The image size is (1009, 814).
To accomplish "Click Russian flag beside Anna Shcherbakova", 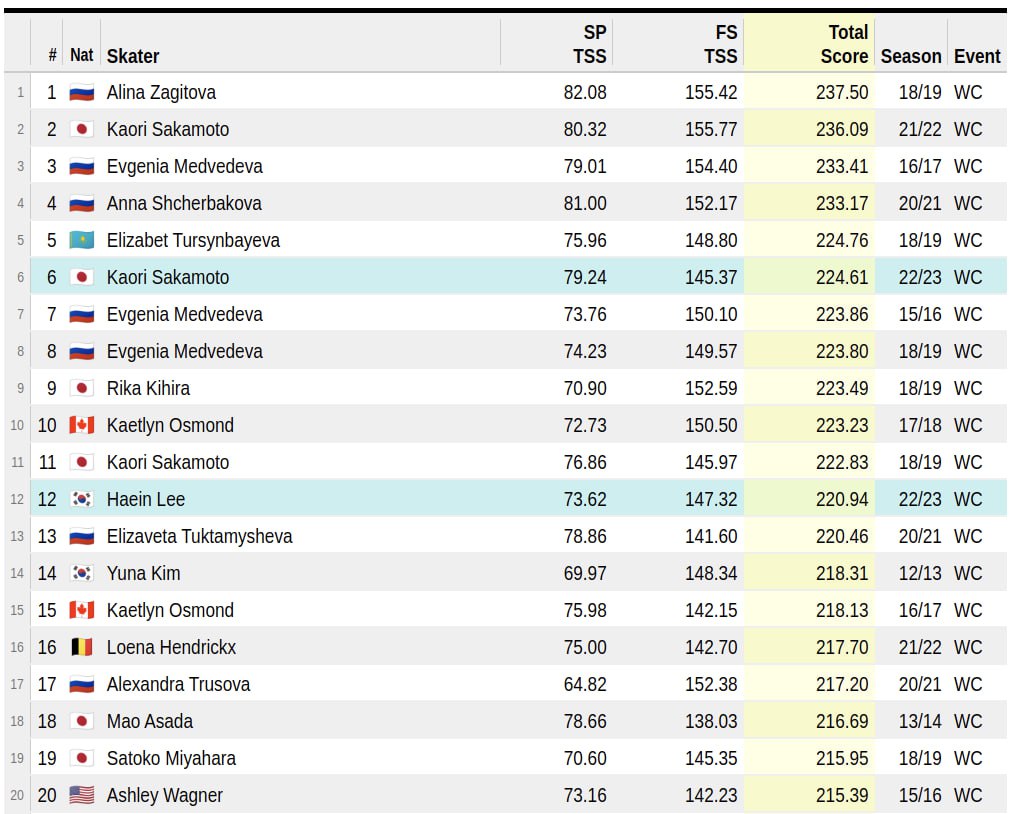I will [81, 203].
